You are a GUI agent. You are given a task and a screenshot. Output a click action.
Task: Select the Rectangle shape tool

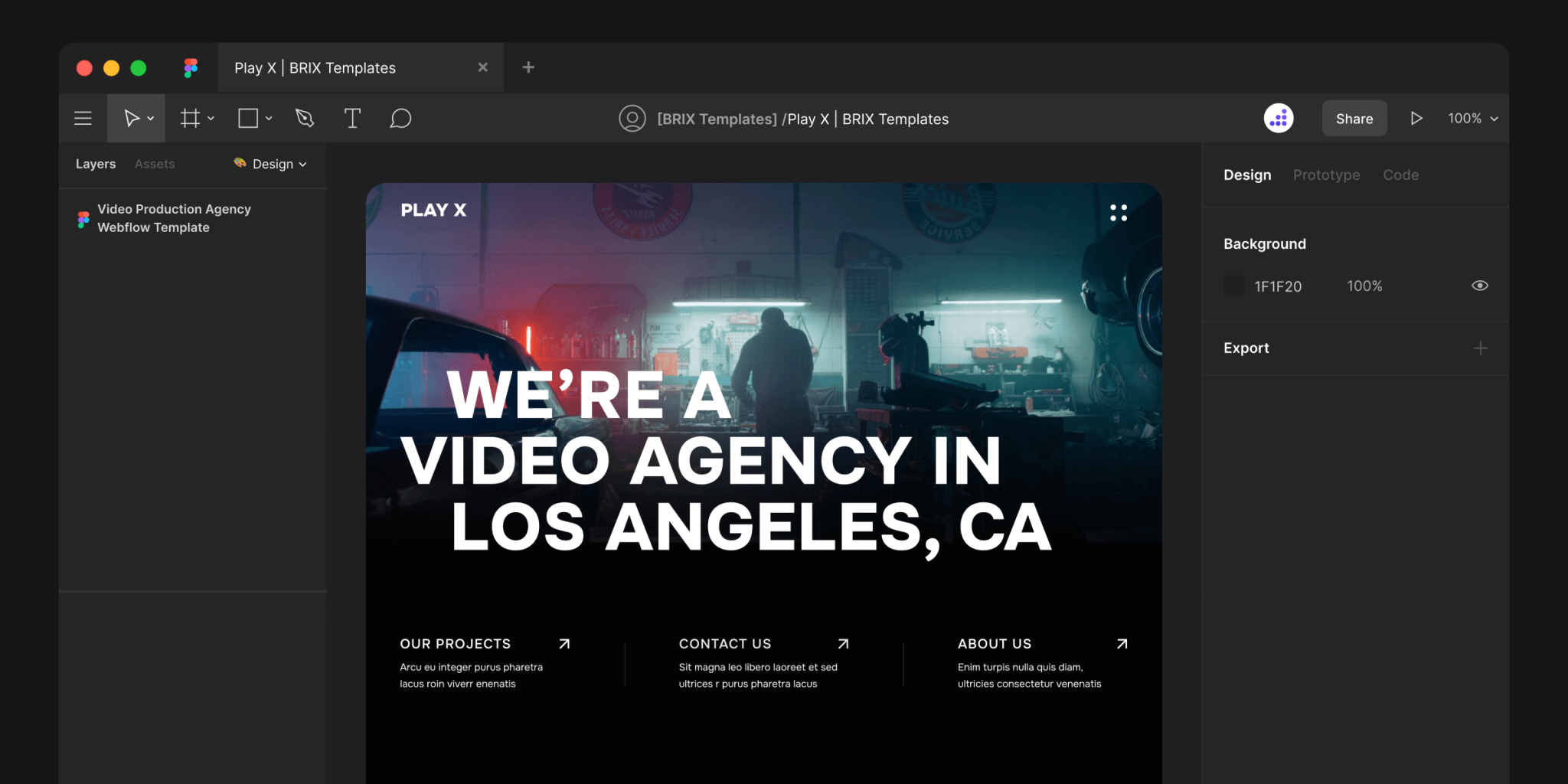247,118
